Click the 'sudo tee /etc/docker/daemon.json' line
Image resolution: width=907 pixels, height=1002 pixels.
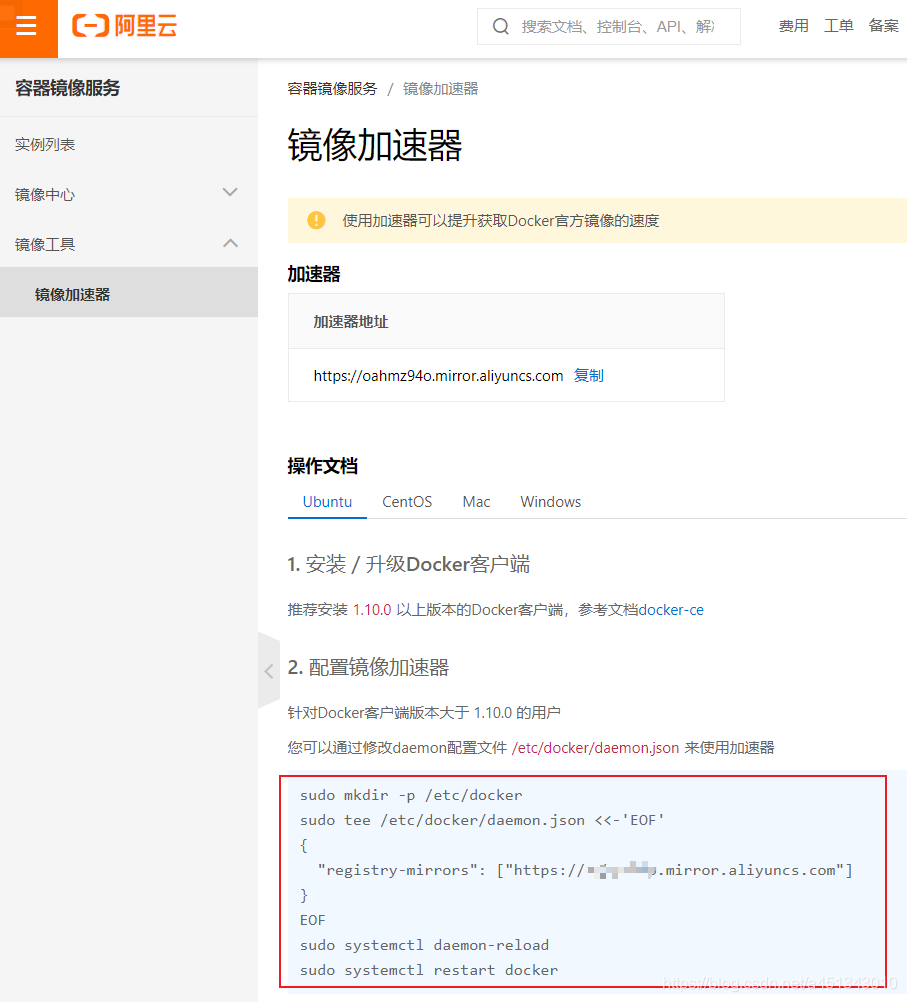[x=482, y=820]
